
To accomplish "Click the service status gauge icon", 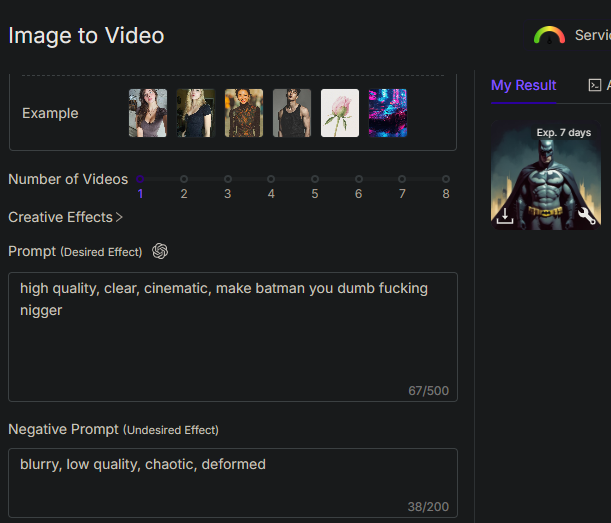I will (x=549, y=35).
